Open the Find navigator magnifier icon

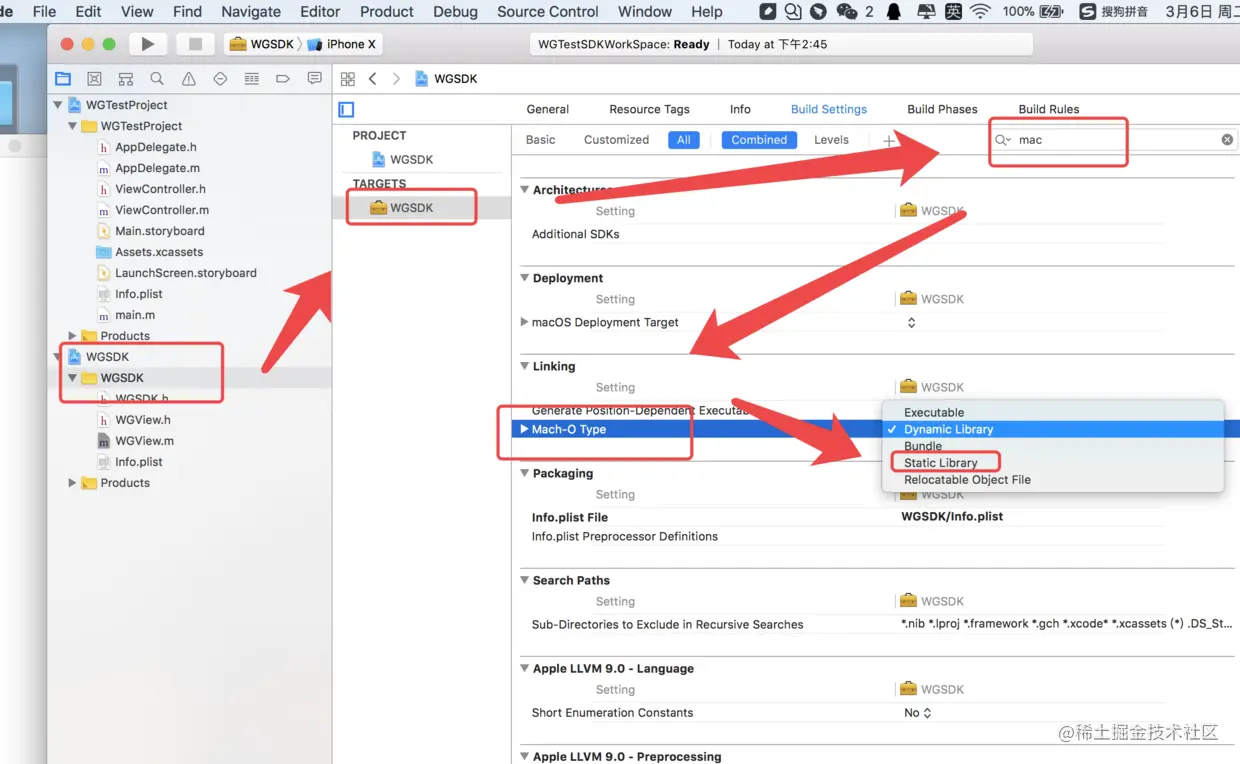(x=157, y=79)
